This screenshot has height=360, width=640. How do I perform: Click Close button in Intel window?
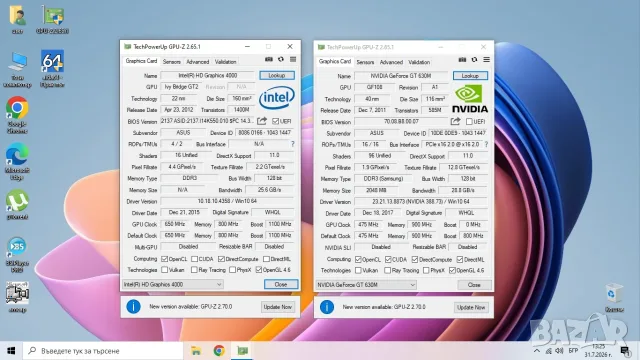tap(281, 284)
